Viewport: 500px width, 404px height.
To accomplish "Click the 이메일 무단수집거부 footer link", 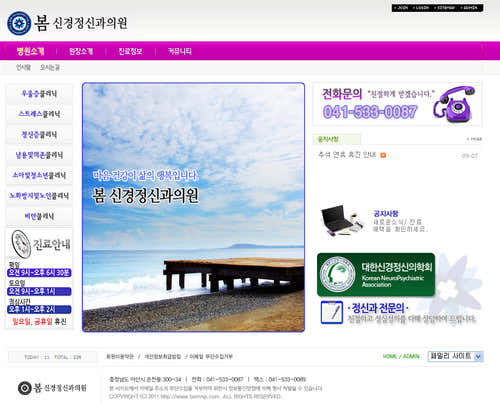I will [x=211, y=357].
